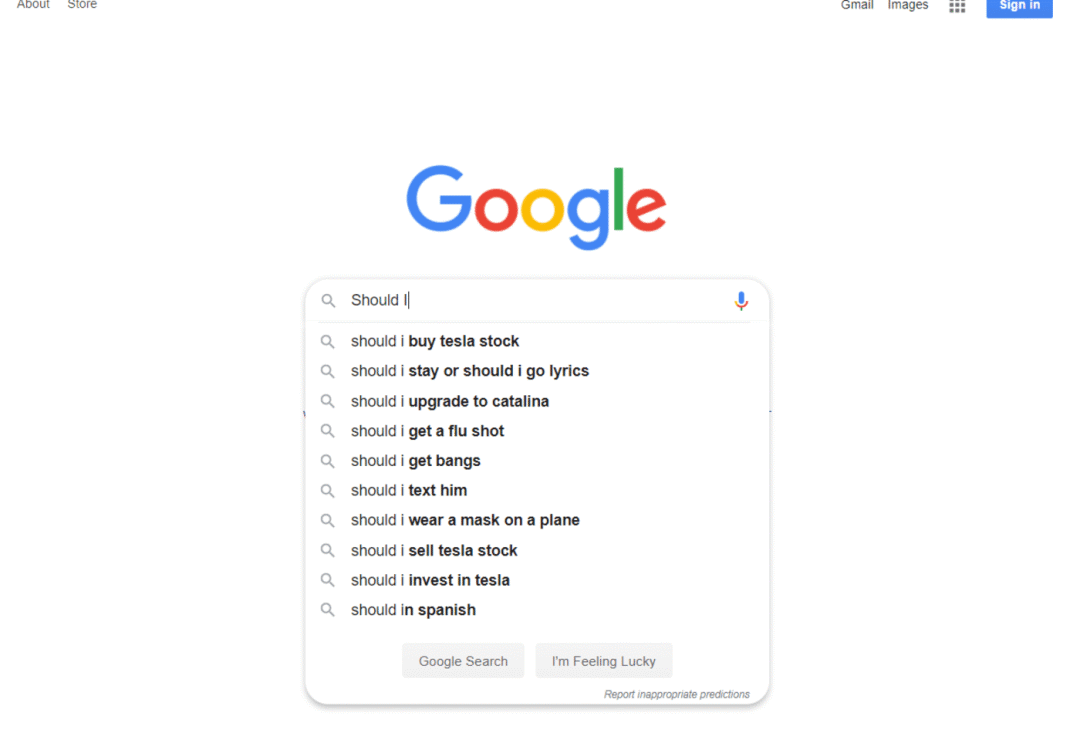Click the Google Search button
The height and width of the screenshot is (733, 1080).
click(x=463, y=661)
